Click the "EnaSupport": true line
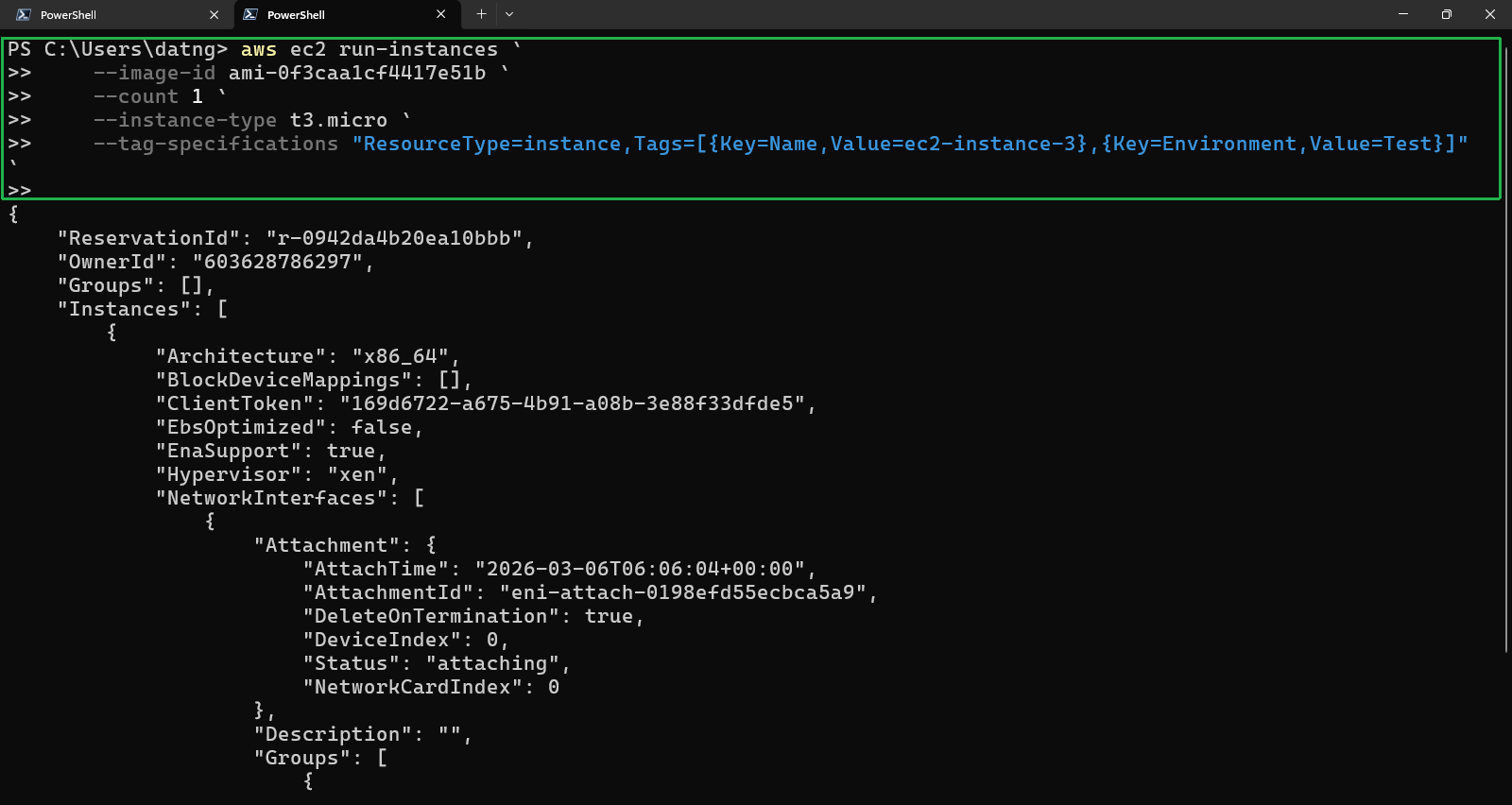 pos(271,451)
